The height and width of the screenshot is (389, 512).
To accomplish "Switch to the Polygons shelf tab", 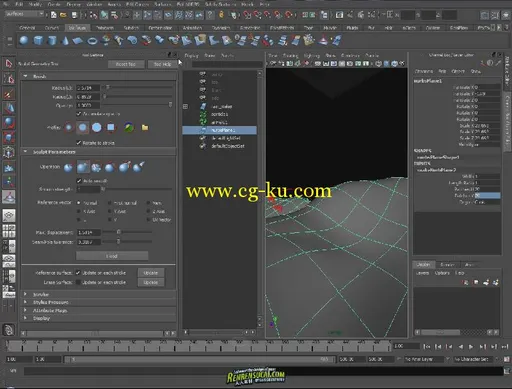I will [105, 28].
